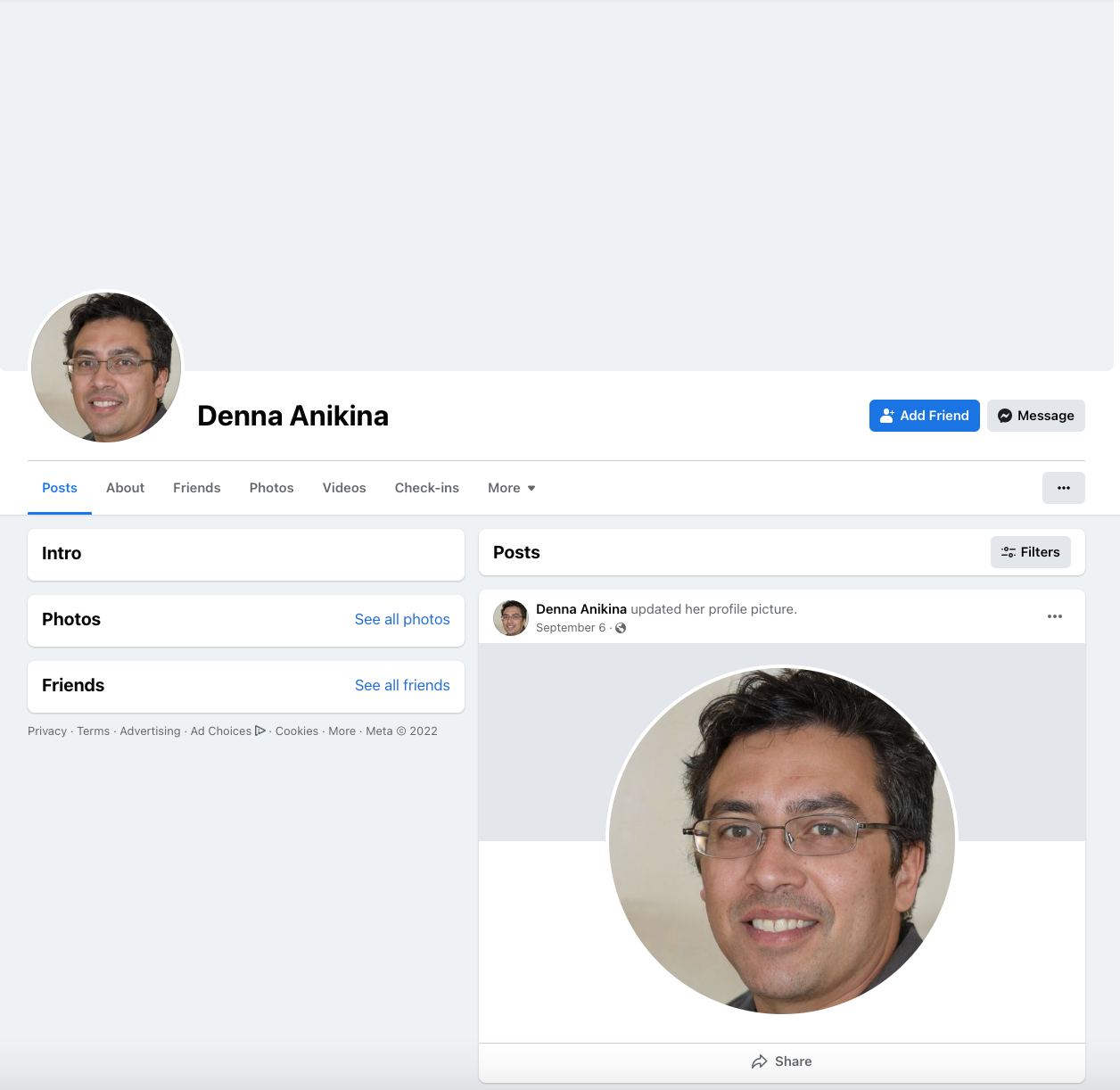Click the Add Friend button
This screenshot has height=1090, width=1120.
coord(924,416)
